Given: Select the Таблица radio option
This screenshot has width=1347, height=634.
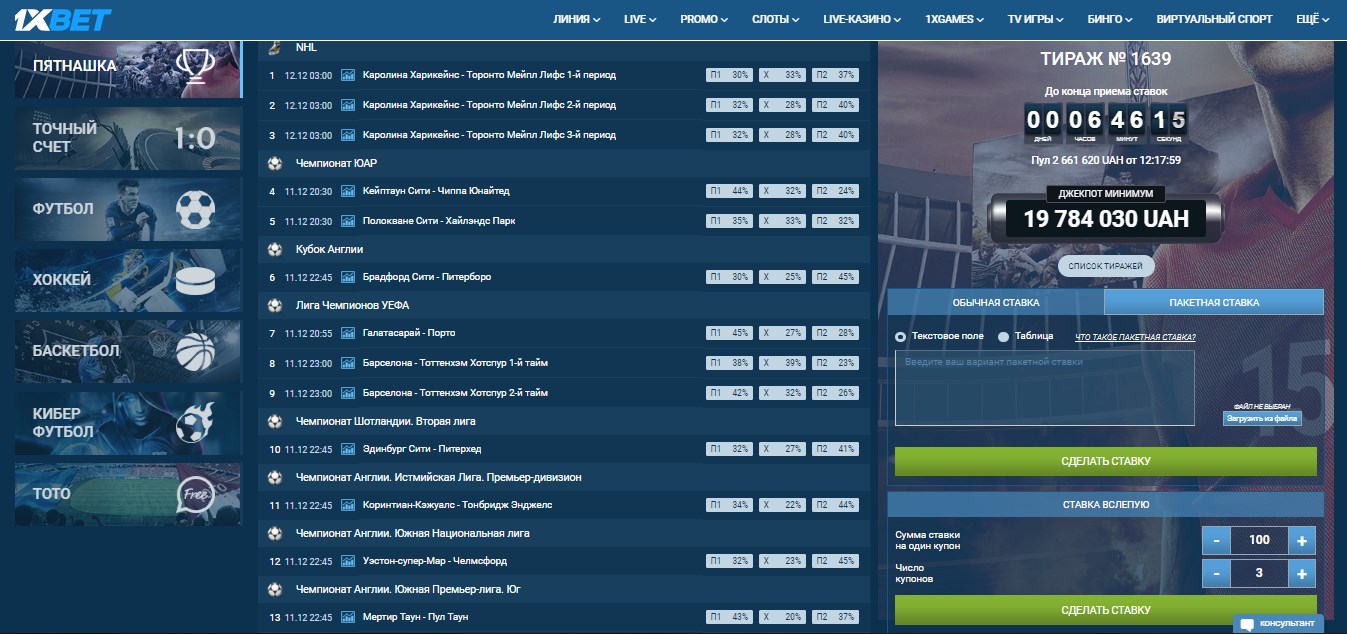Looking at the screenshot, I should 1003,337.
